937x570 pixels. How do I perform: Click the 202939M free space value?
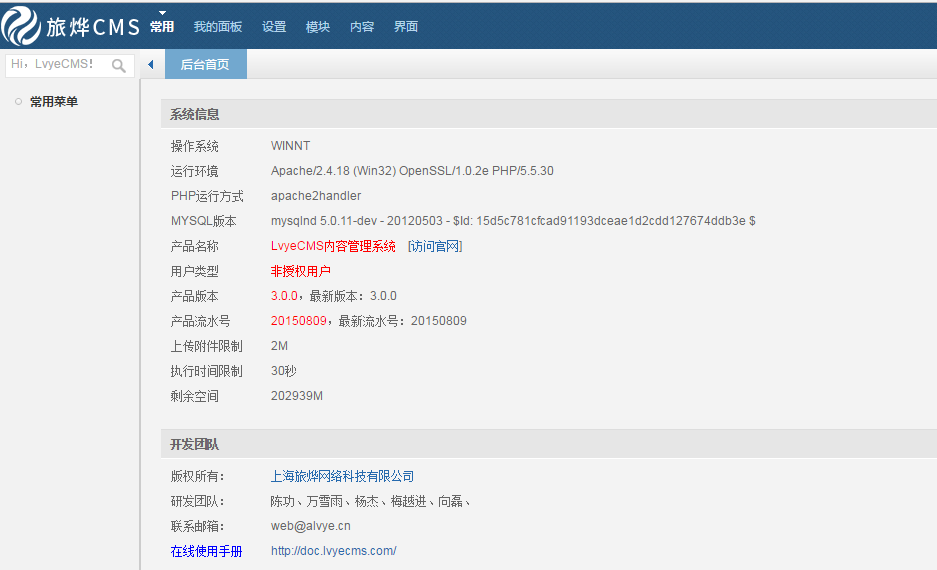pyautogui.click(x=297, y=396)
